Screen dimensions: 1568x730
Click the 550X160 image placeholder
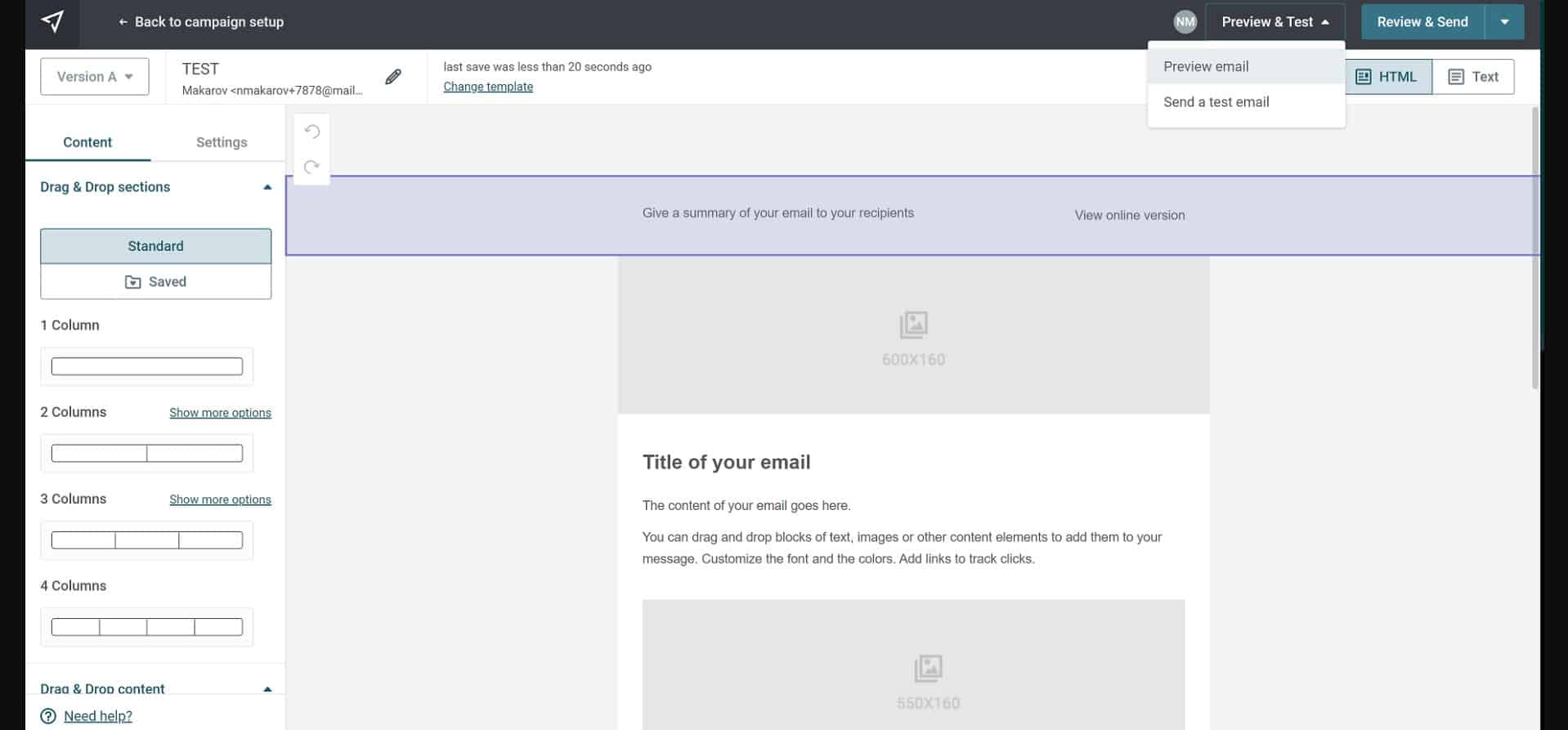pos(913,665)
